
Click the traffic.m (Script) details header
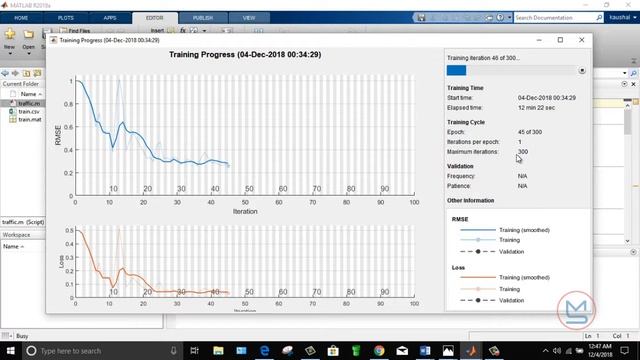(23, 222)
